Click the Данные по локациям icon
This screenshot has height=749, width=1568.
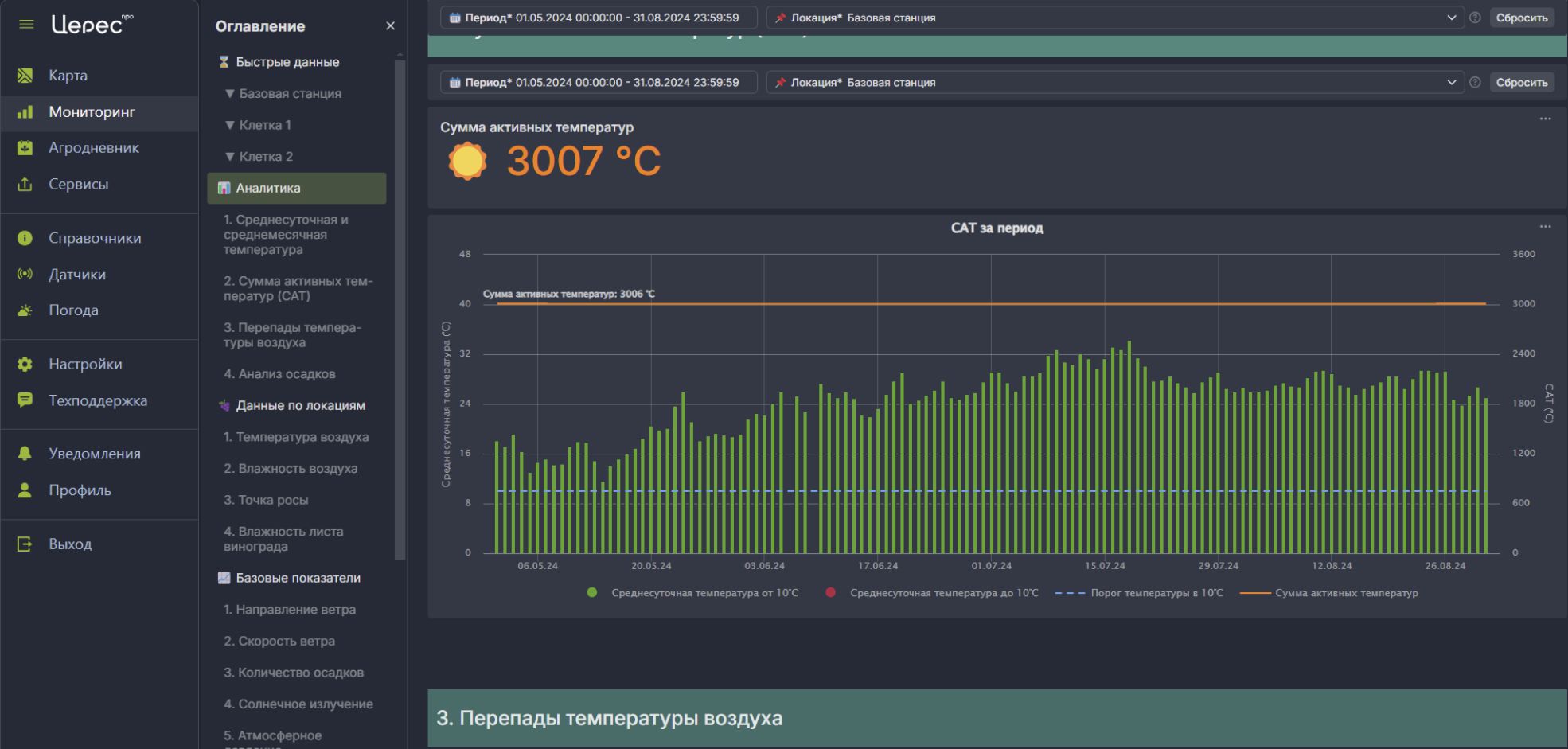coord(224,406)
